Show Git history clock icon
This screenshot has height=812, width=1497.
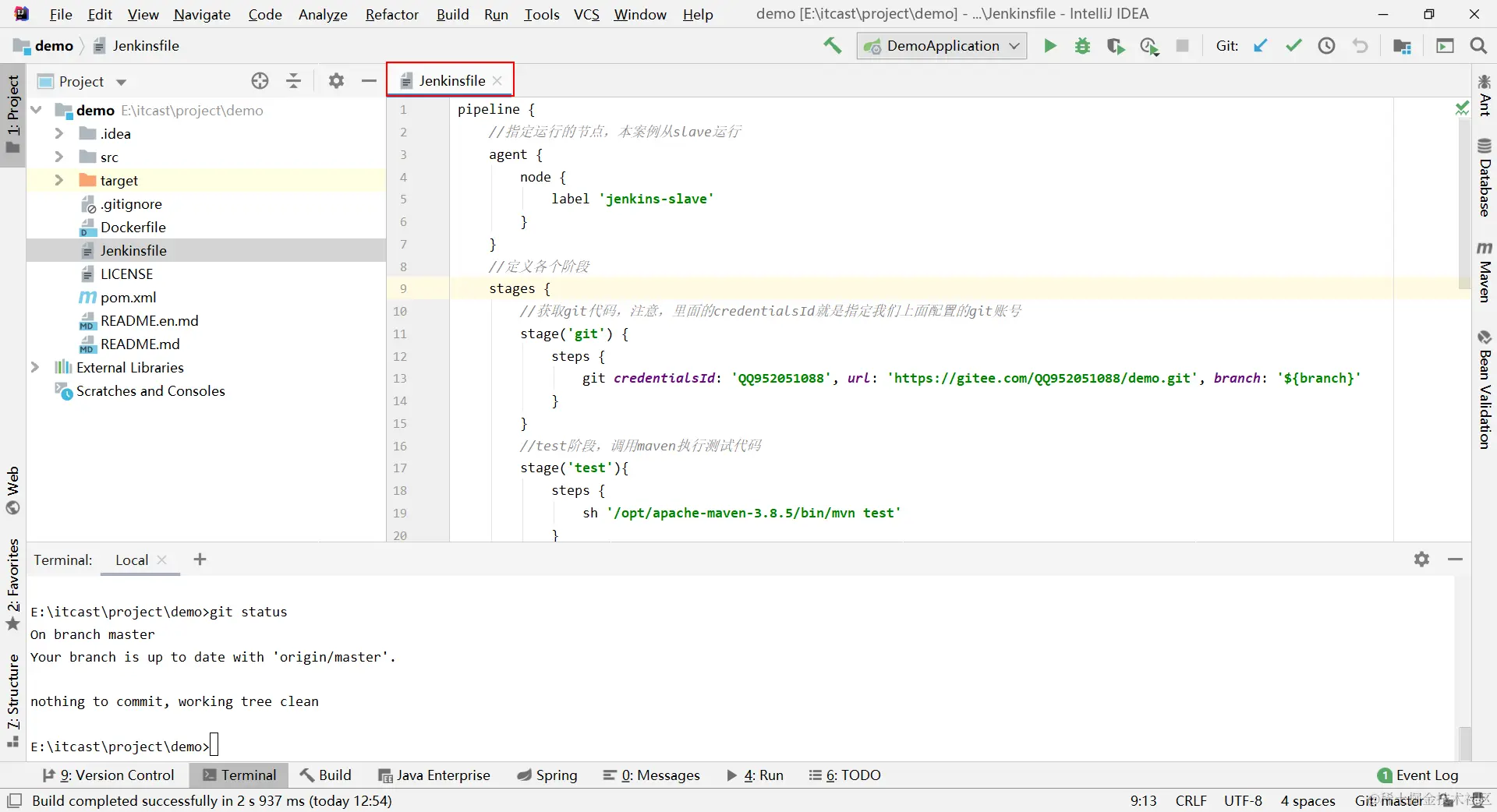coord(1326,46)
